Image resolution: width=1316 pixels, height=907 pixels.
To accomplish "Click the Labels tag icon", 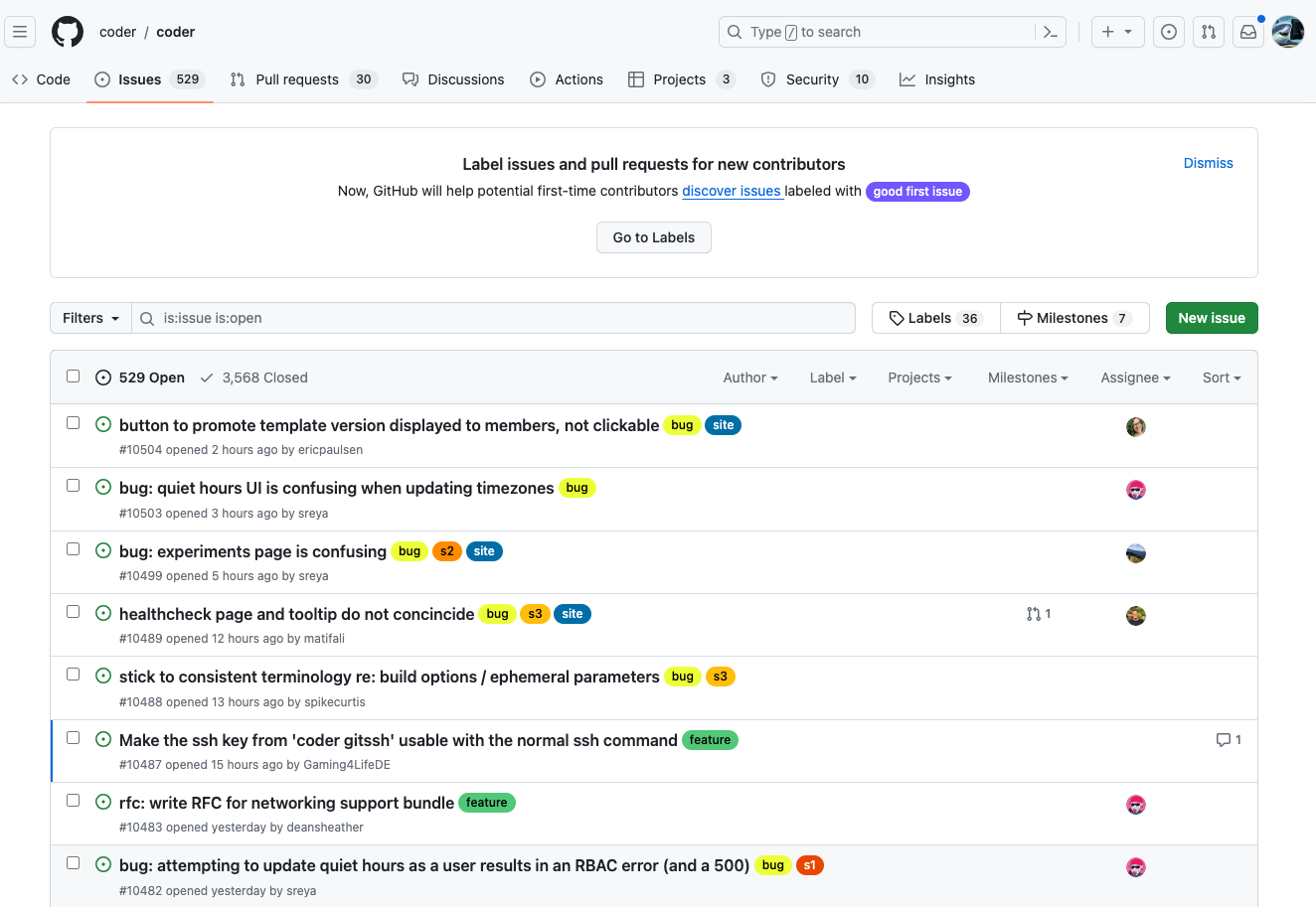I will (x=898, y=317).
